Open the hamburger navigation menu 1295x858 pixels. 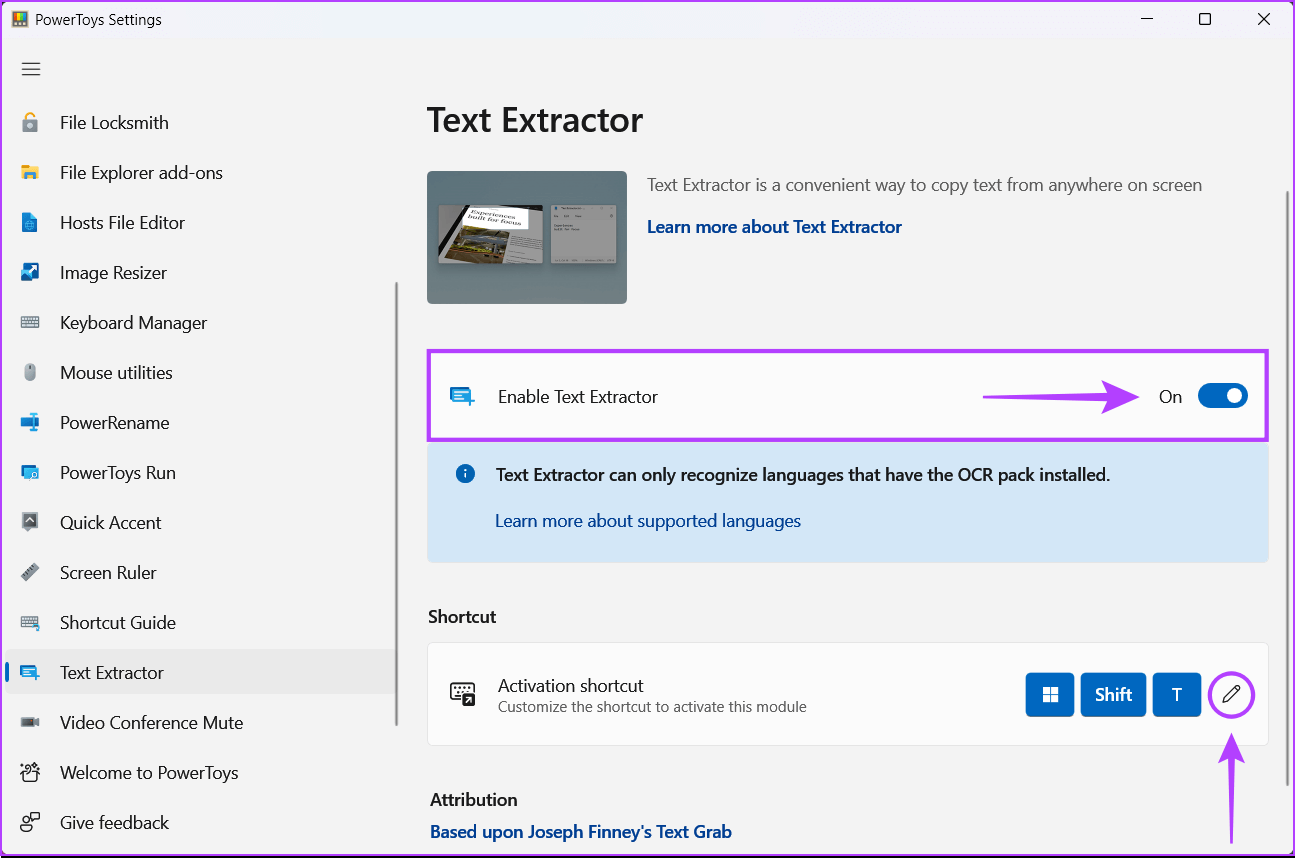[x=31, y=69]
